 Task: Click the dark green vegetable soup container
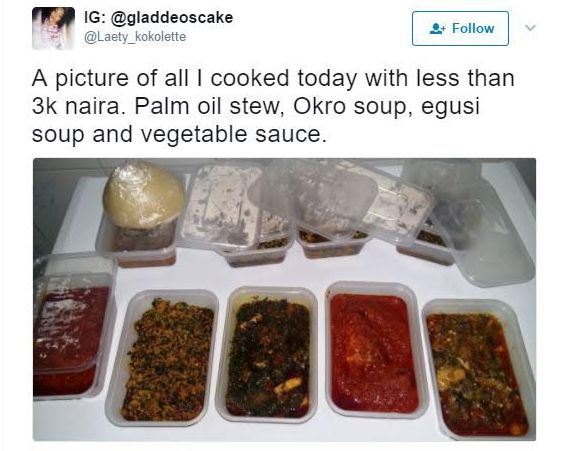[267, 354]
